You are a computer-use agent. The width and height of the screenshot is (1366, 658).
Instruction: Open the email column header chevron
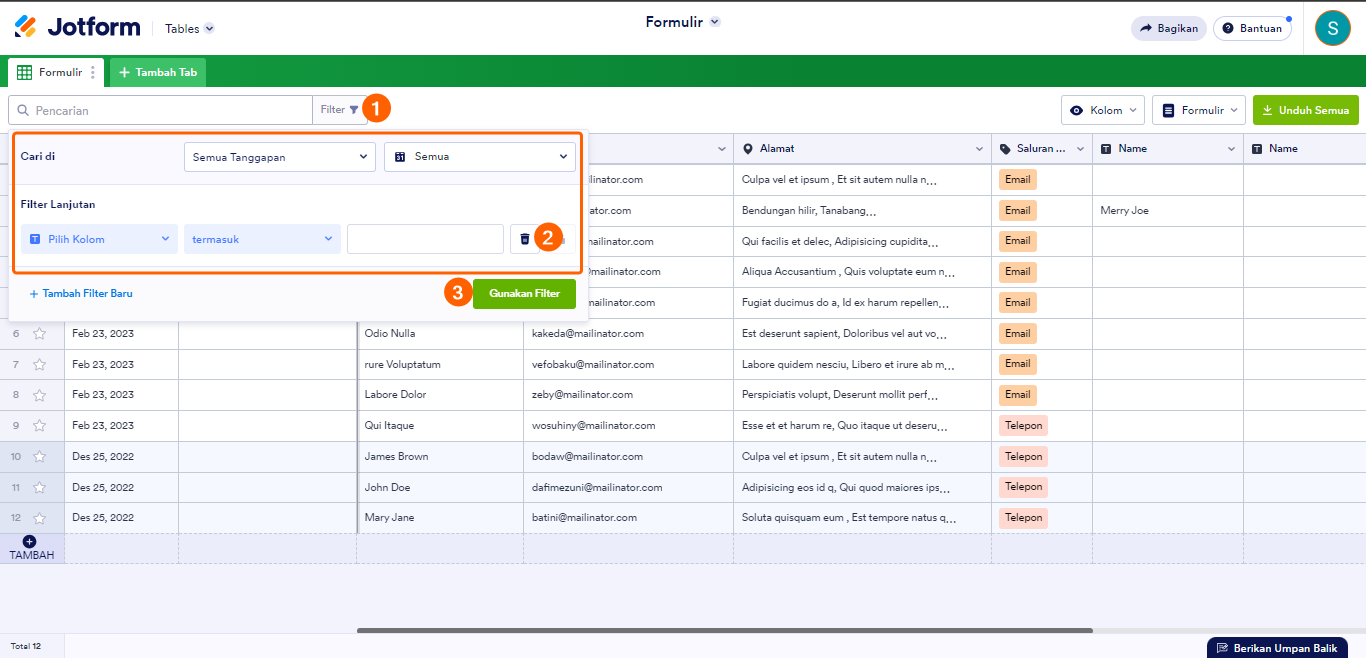[722, 149]
